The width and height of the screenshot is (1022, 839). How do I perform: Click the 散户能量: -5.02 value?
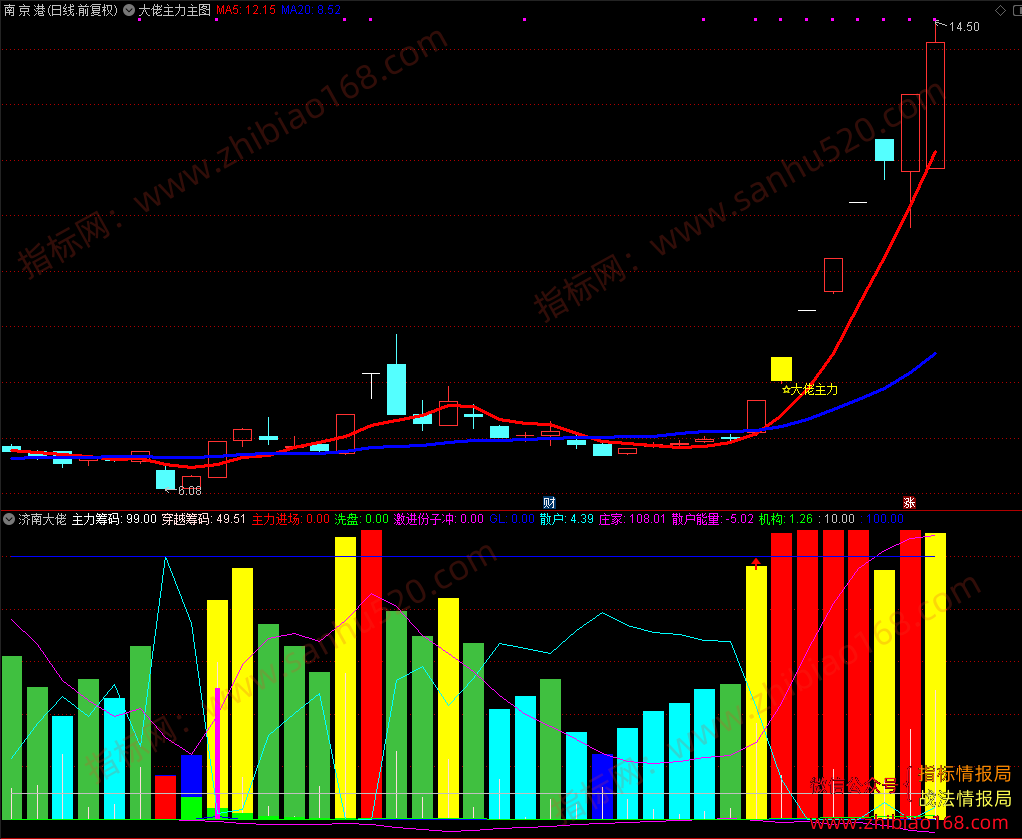point(712,519)
